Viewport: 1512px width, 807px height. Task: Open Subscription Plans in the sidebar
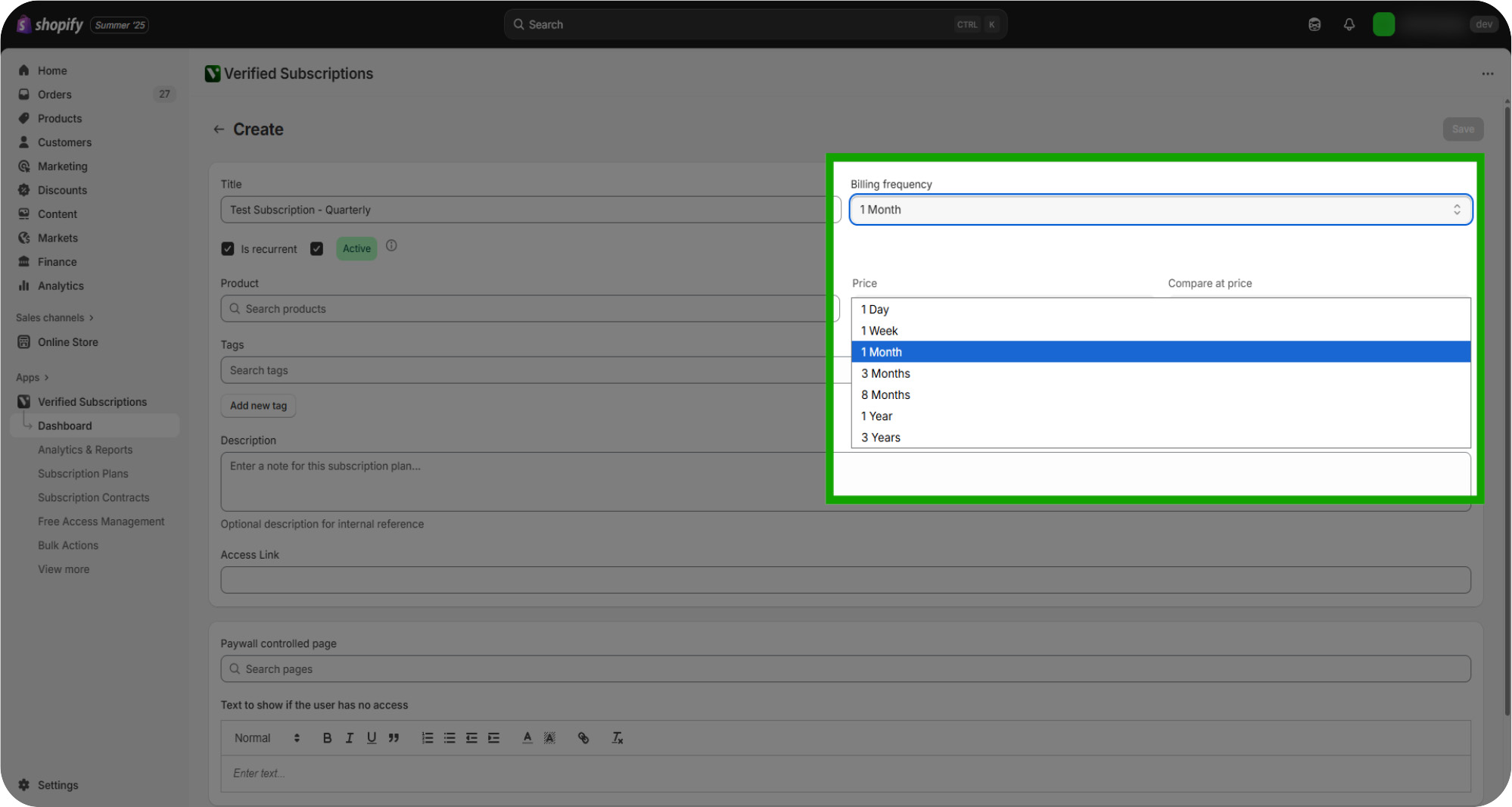(83, 474)
